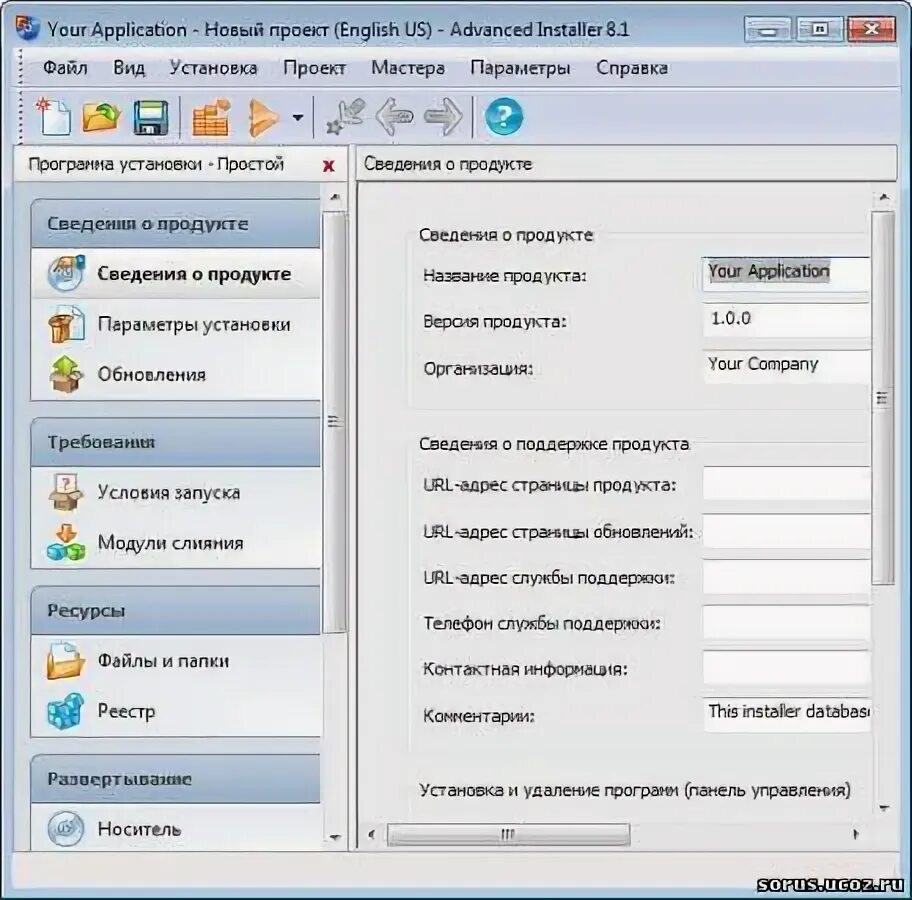This screenshot has width=912, height=900.
Task: Save project with the floppy disk icon
Action: [x=150, y=118]
